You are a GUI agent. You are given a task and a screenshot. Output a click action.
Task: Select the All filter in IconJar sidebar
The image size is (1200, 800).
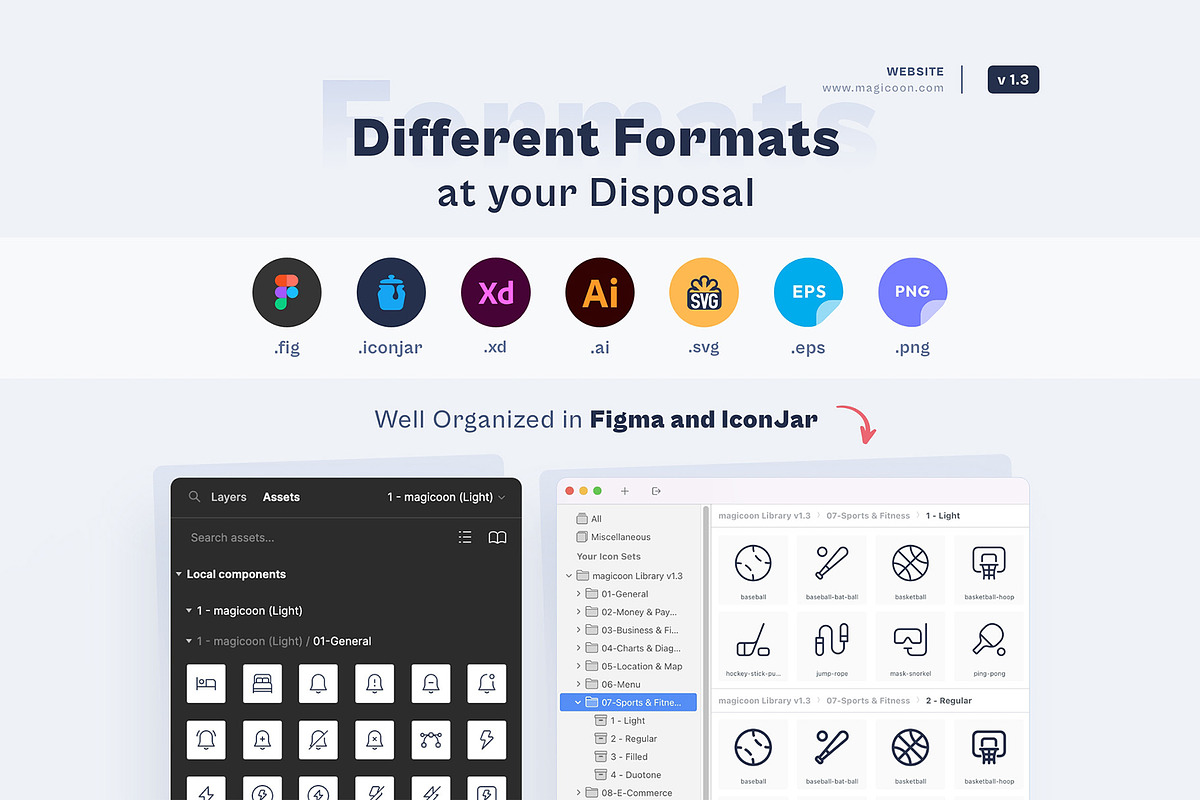(589, 518)
